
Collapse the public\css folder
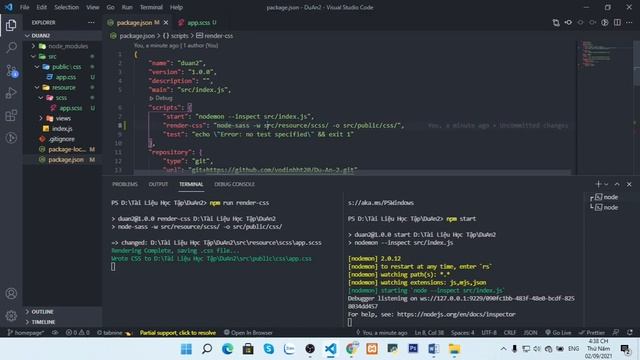(62, 67)
